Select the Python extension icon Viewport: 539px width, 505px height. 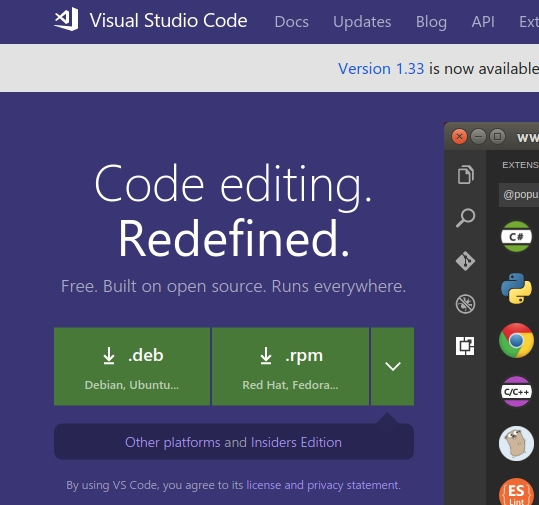click(x=516, y=288)
